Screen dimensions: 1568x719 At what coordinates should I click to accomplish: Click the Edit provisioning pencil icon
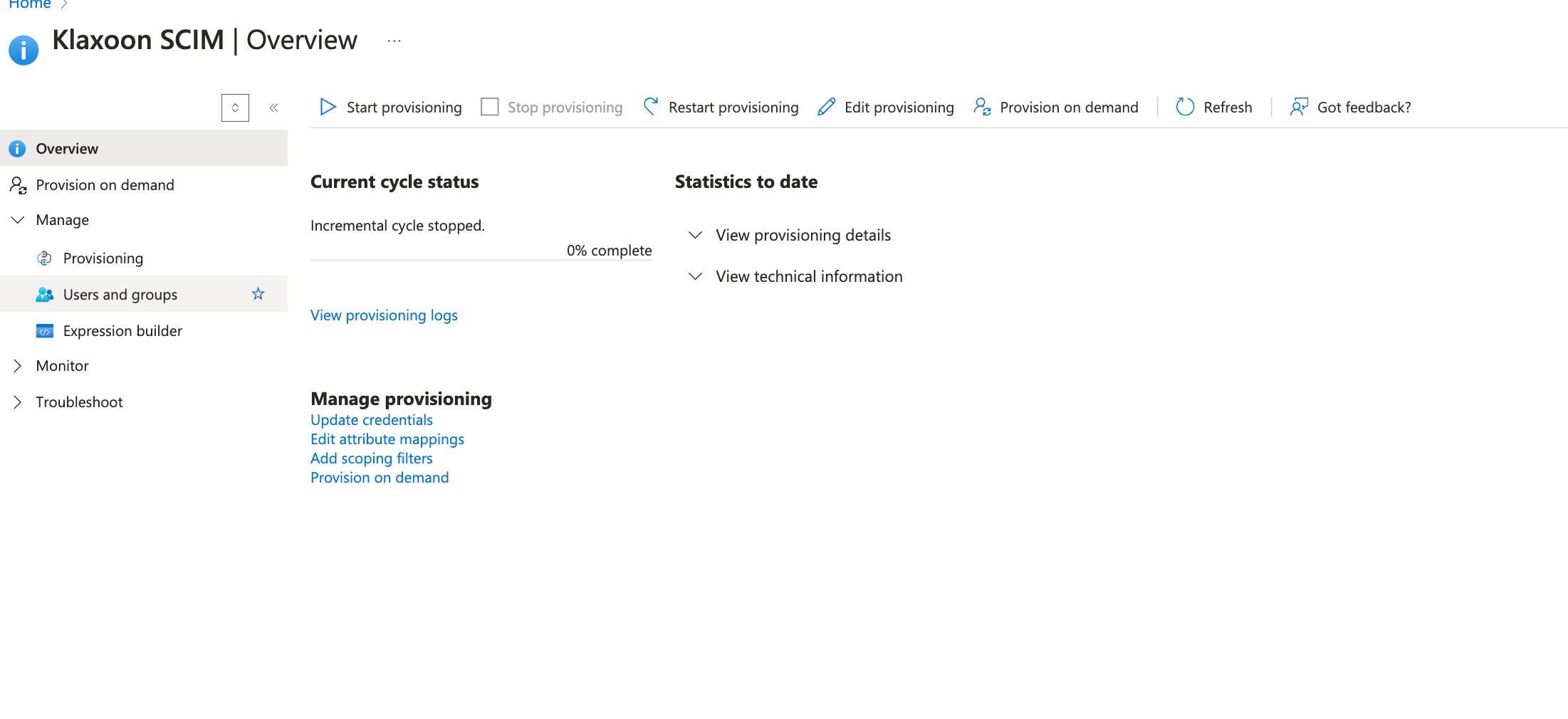pos(826,107)
